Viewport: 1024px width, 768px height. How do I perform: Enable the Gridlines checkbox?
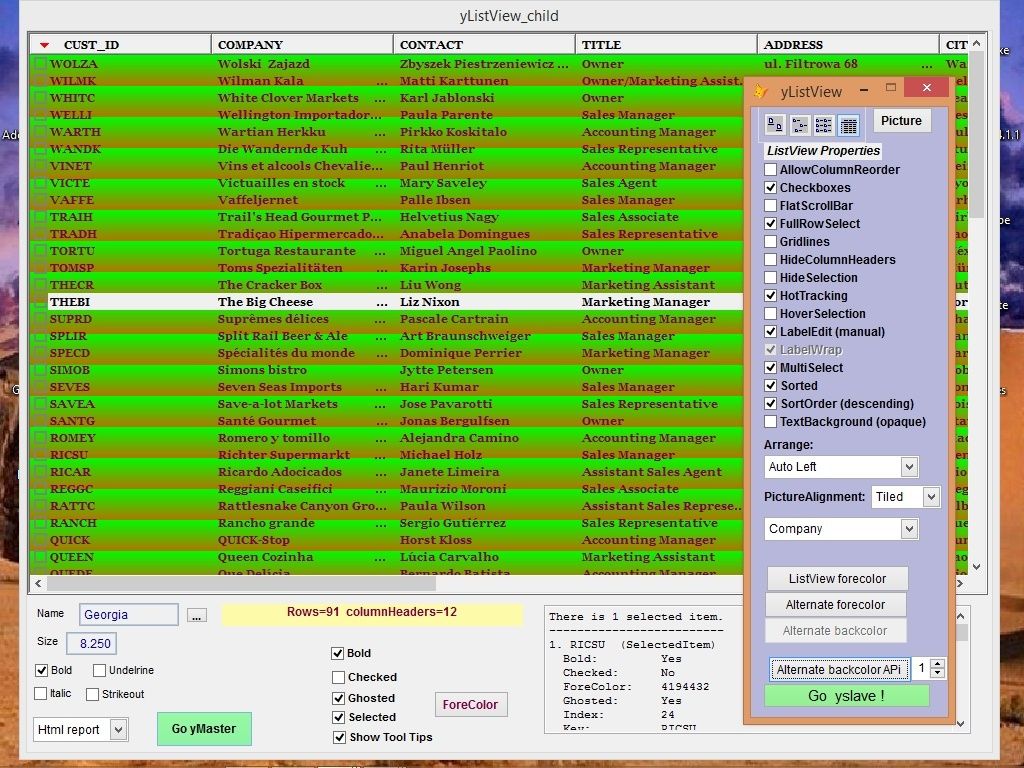click(772, 241)
